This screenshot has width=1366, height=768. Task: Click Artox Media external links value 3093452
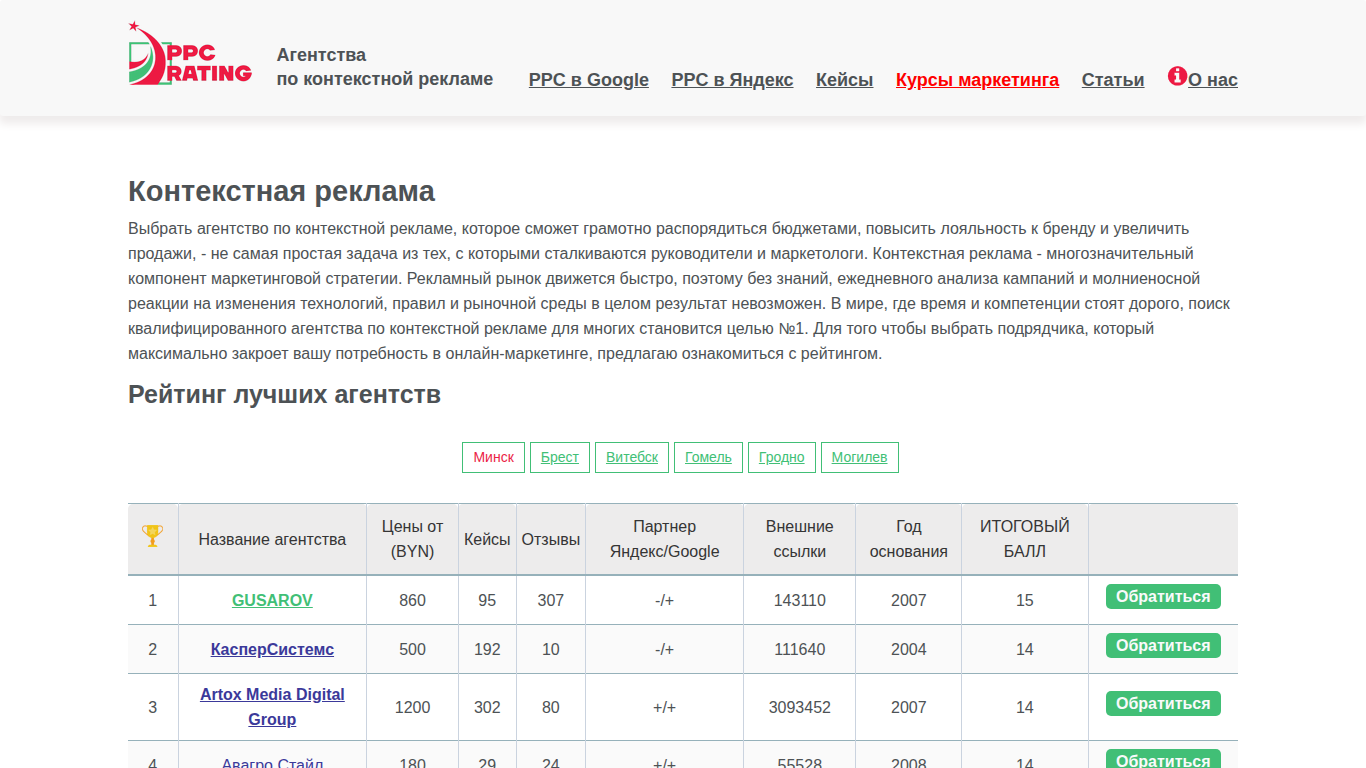800,707
